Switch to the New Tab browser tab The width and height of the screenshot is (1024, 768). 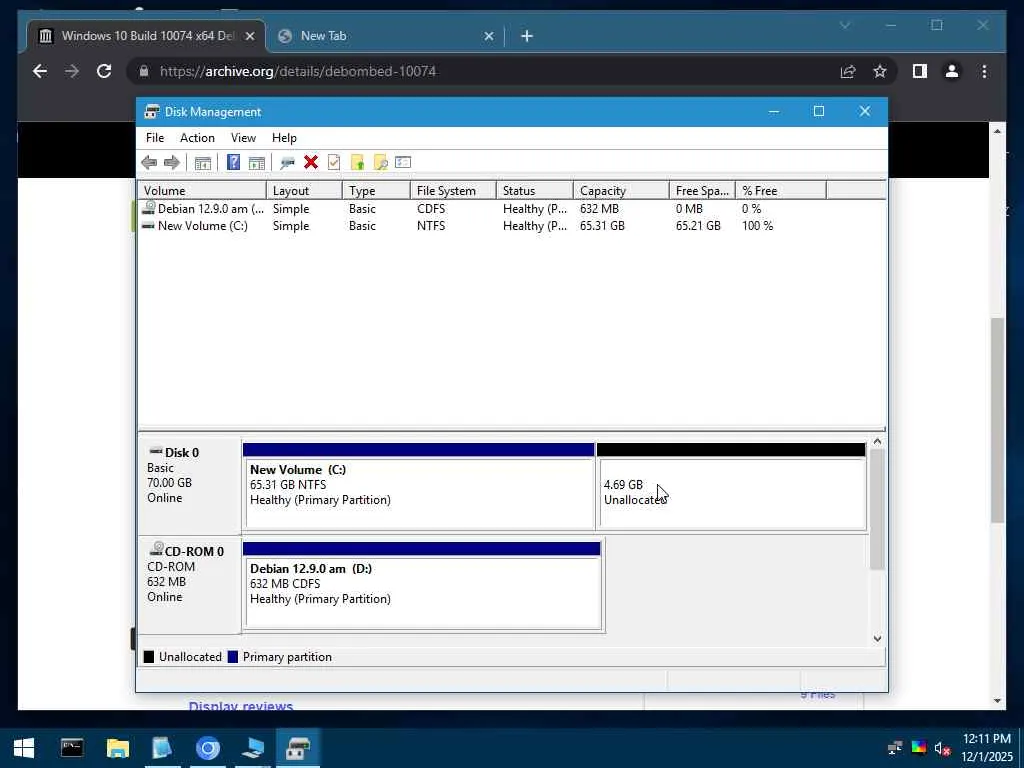[385, 36]
